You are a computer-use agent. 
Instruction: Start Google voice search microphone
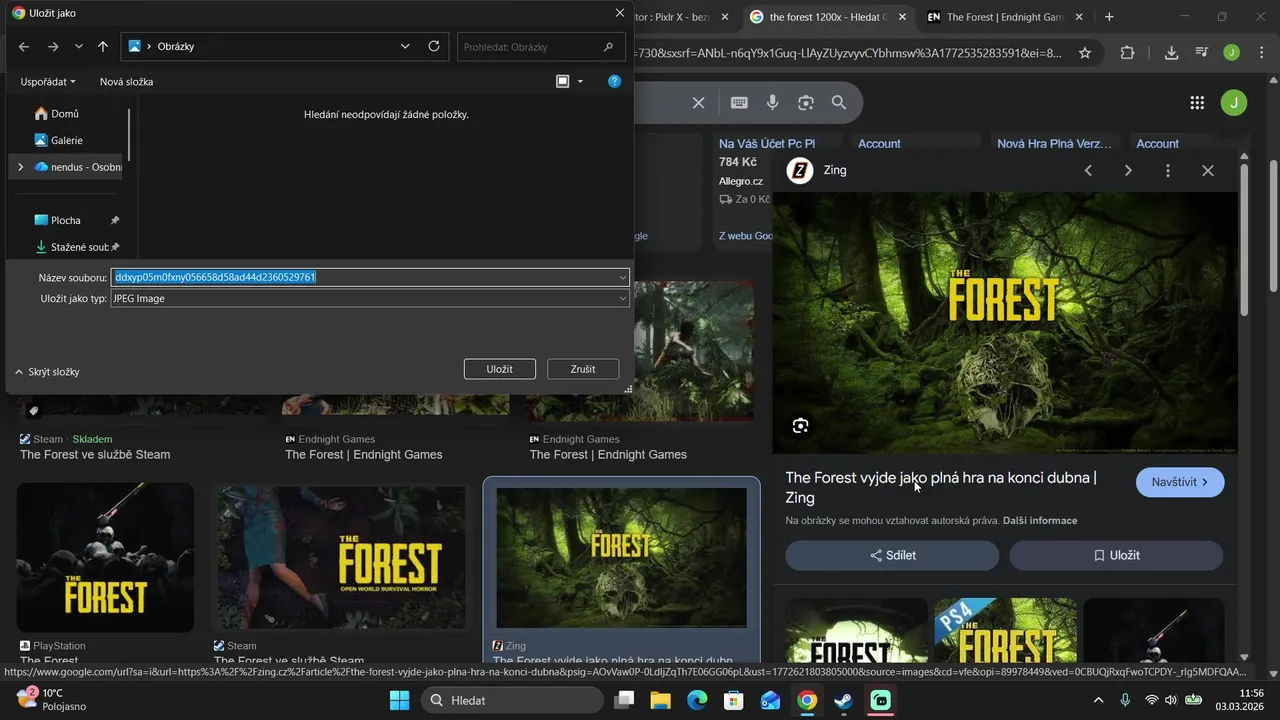click(772, 102)
